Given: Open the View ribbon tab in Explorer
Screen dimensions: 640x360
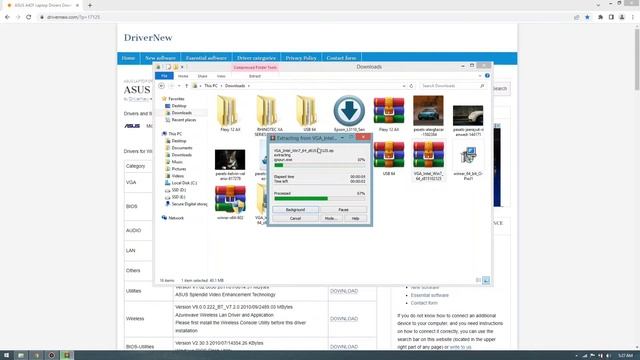Looking at the screenshot, I should pos(221,76).
